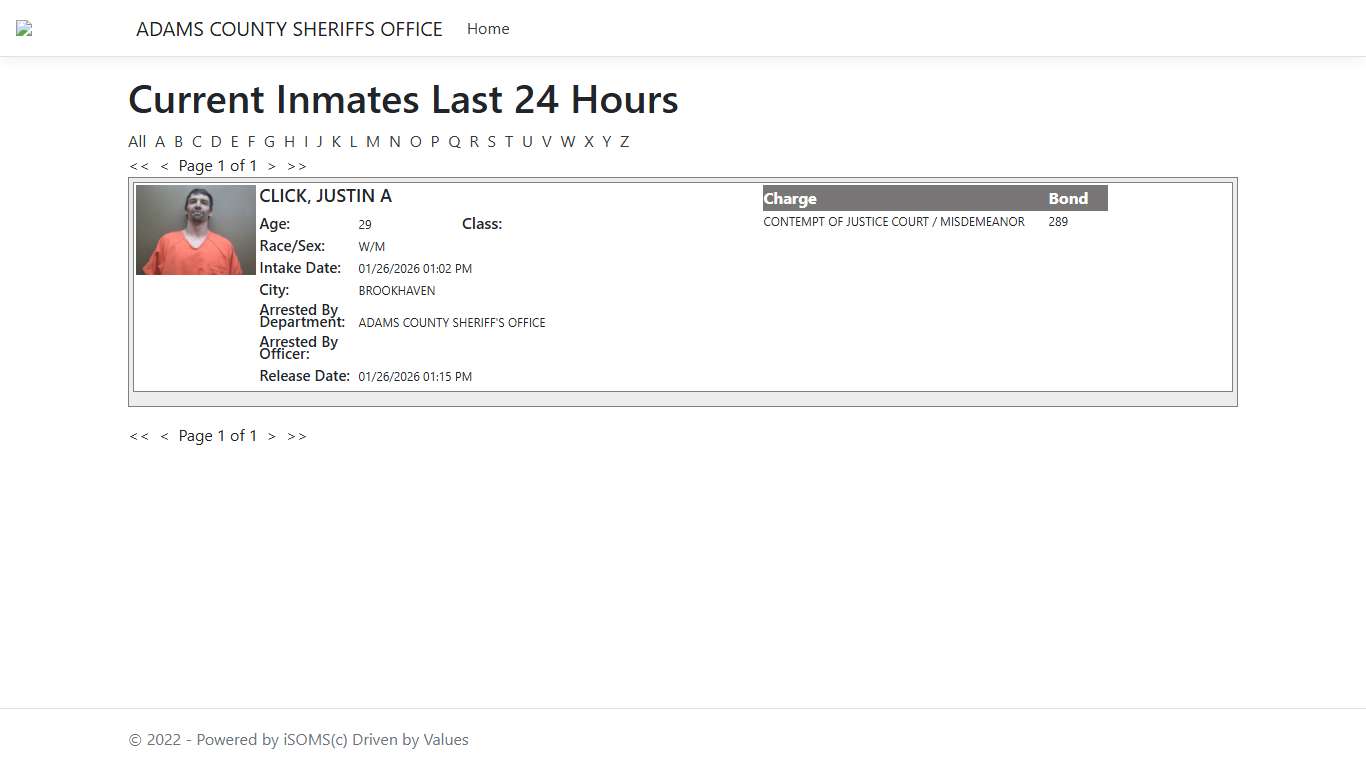Screen dimensions: 1366x768
Task: Click the bottom << first page control
Action: [139, 436]
